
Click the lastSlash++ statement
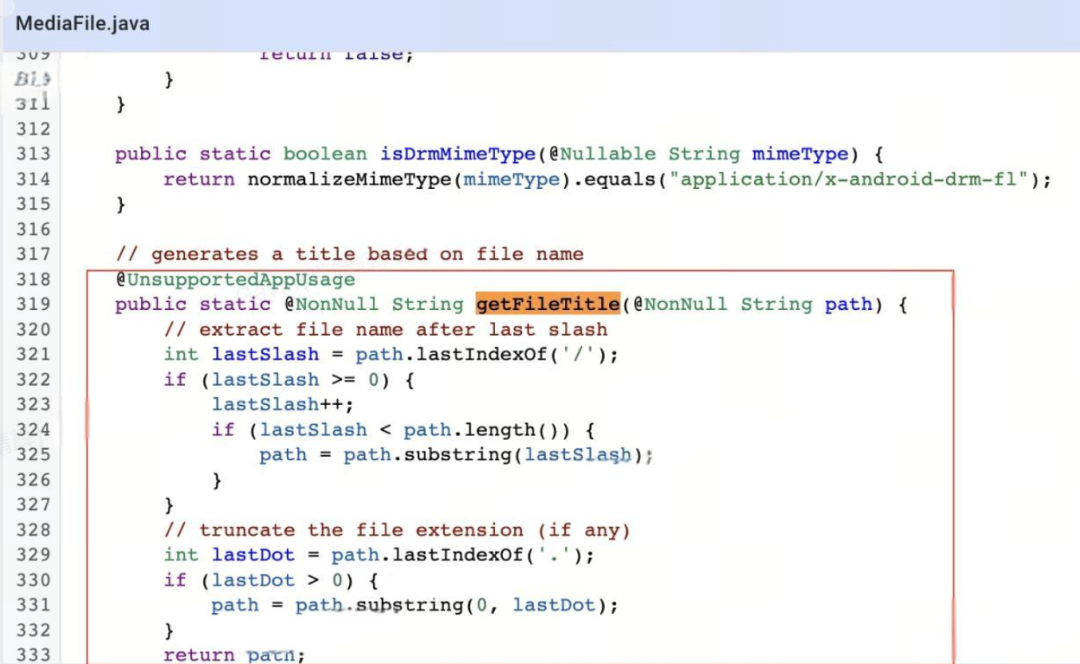click(282, 404)
